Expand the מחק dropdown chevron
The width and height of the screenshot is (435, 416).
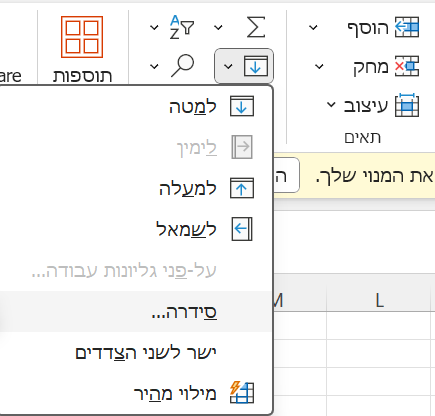[x=319, y=66]
